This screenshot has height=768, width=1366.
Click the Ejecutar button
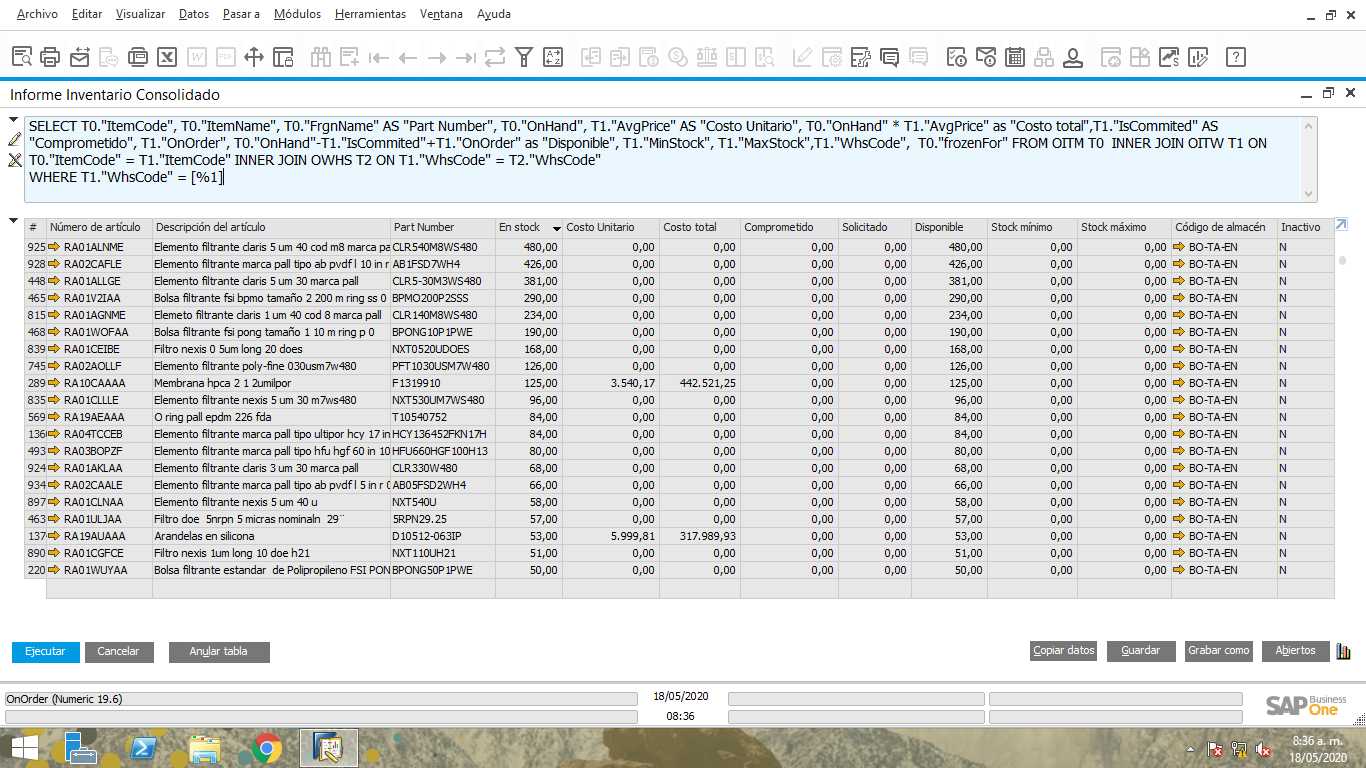[x=45, y=651]
